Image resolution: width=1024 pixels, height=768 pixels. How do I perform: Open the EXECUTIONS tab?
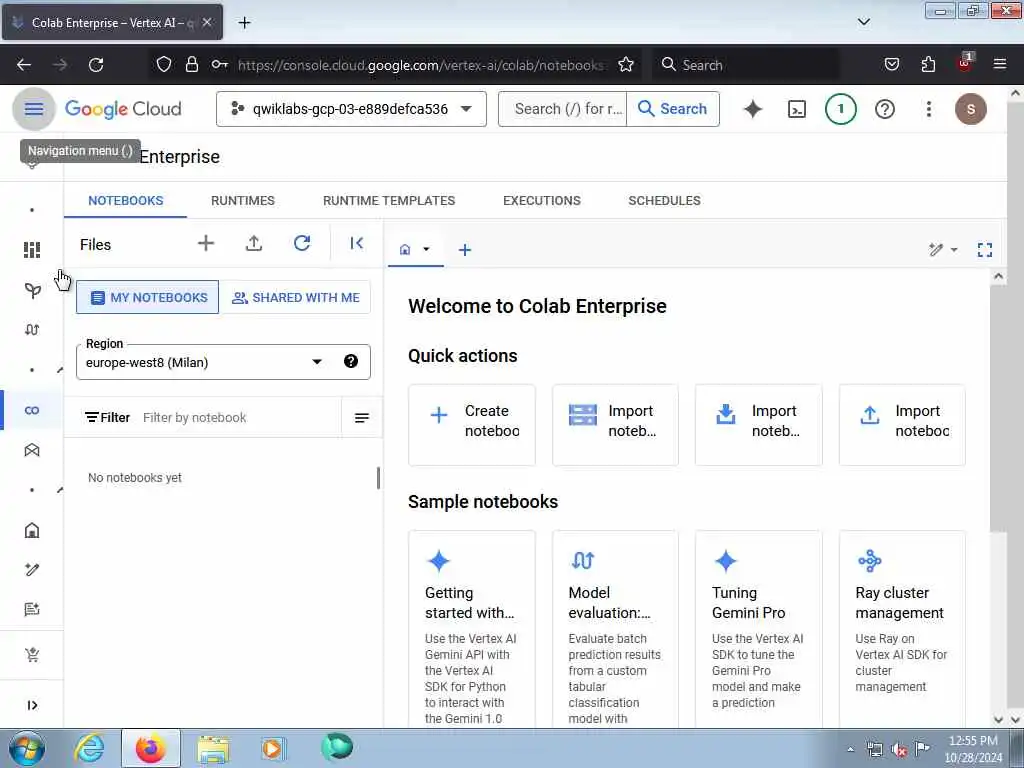[x=541, y=200]
